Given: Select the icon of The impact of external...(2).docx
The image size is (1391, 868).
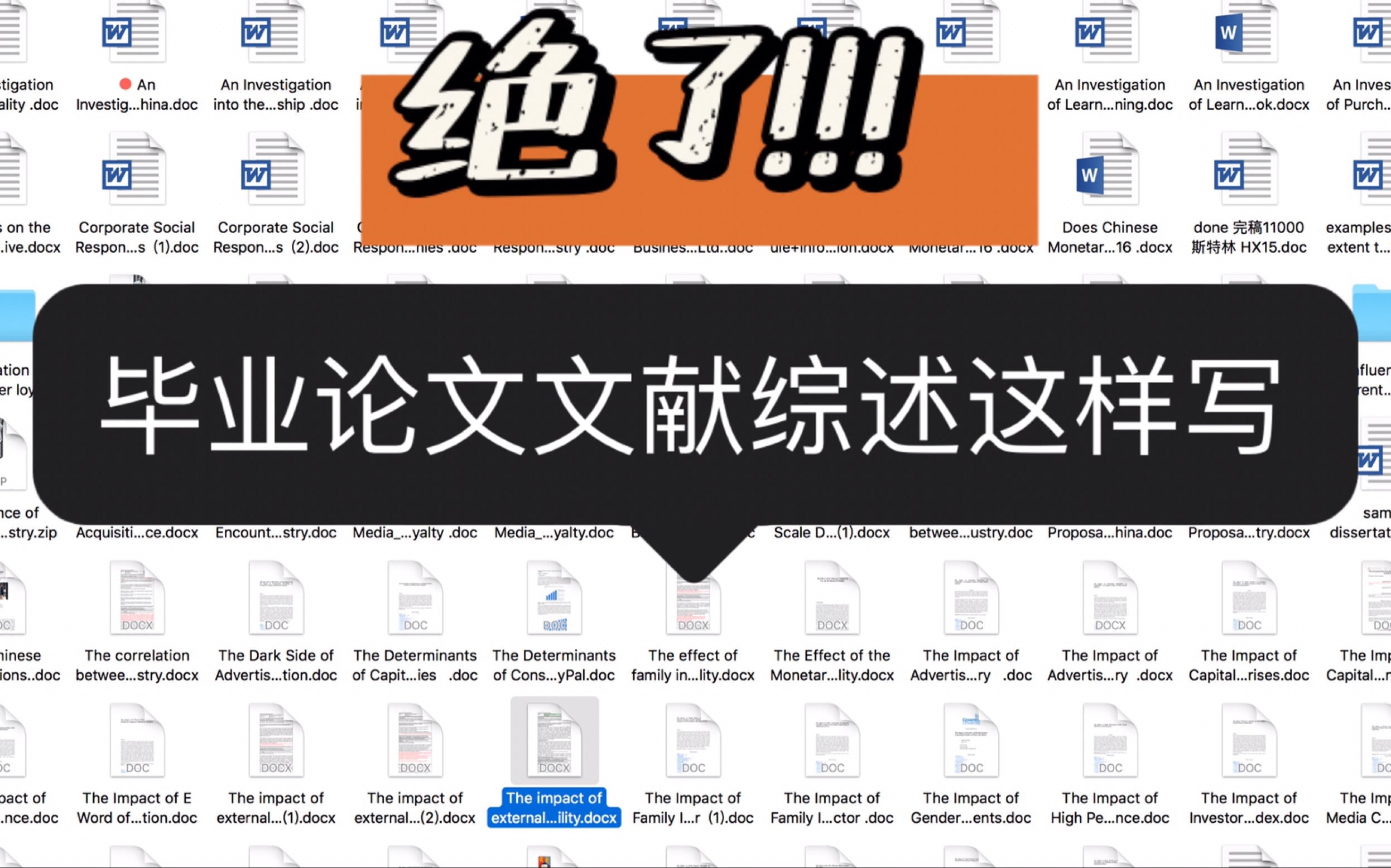Looking at the screenshot, I should tap(415, 741).
